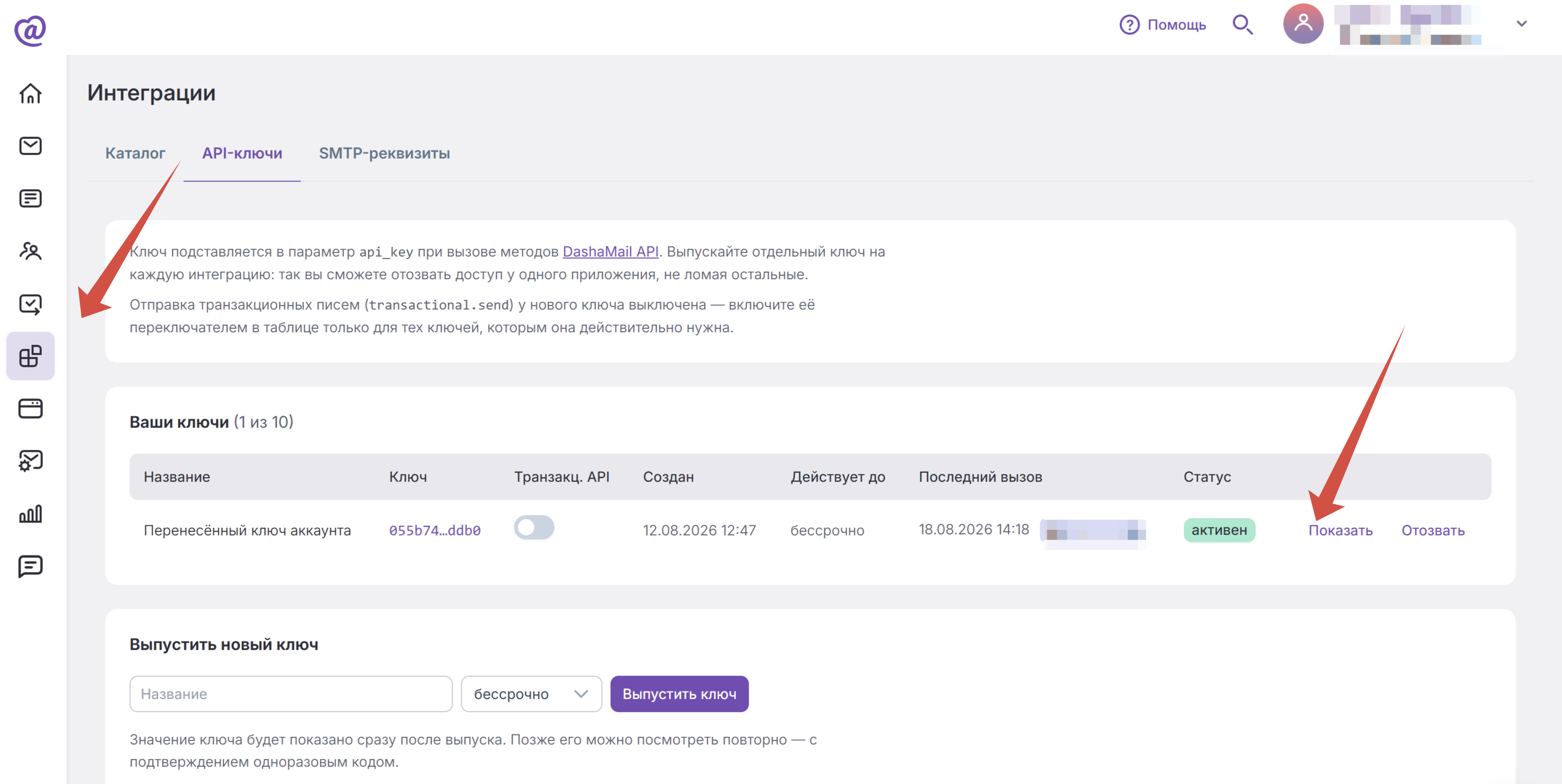1562x784 pixels.
Task: Open the envelope-with-gear sidebar icon
Action: [30, 461]
